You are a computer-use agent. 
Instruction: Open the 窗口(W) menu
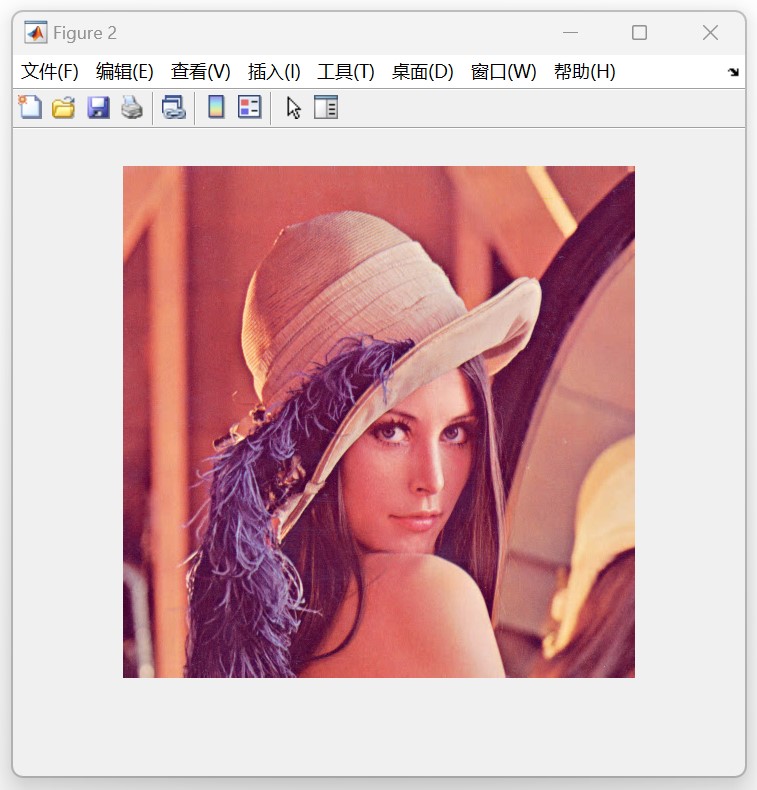tap(503, 72)
